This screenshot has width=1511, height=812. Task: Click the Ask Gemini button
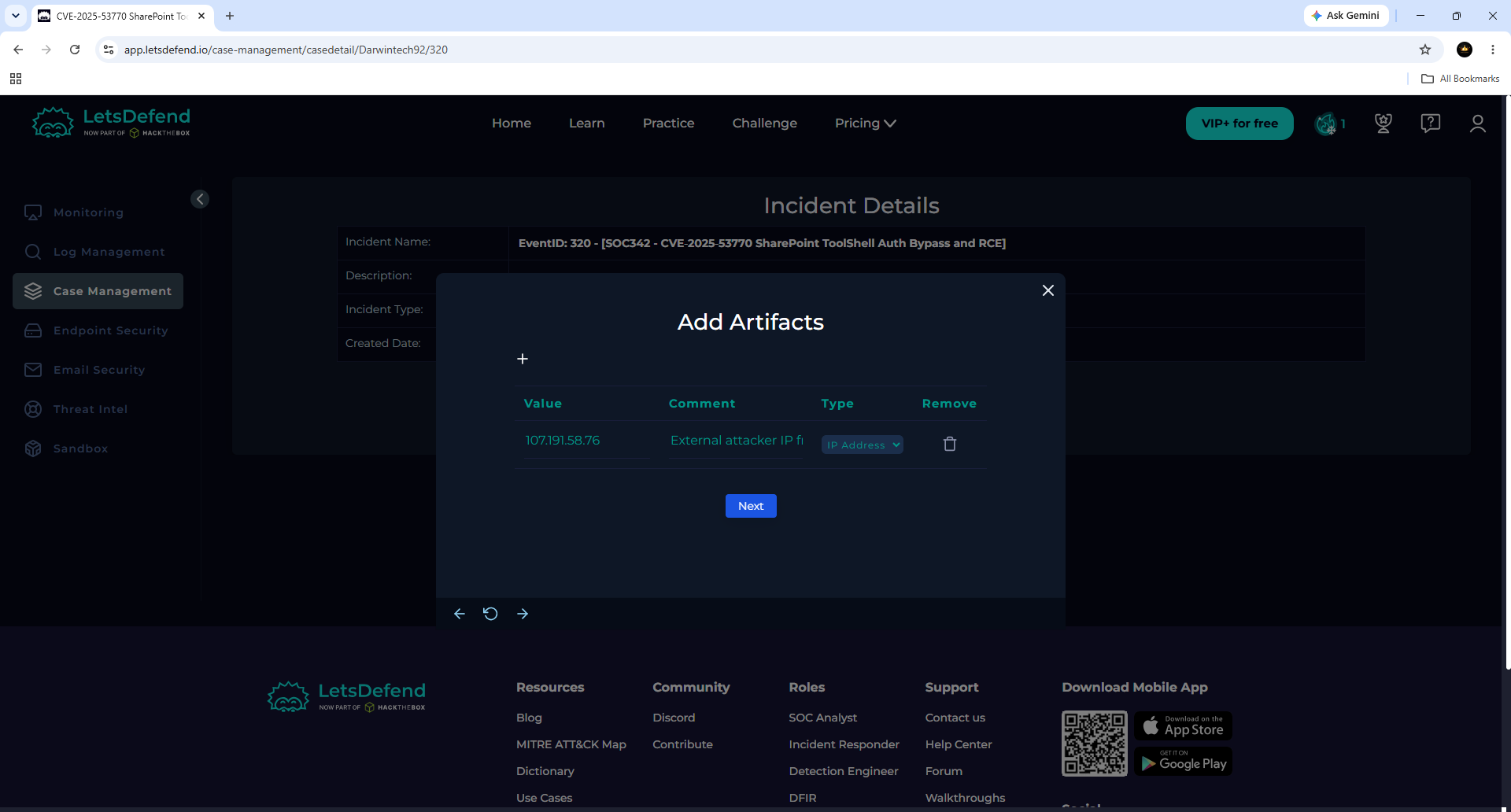1346,16
